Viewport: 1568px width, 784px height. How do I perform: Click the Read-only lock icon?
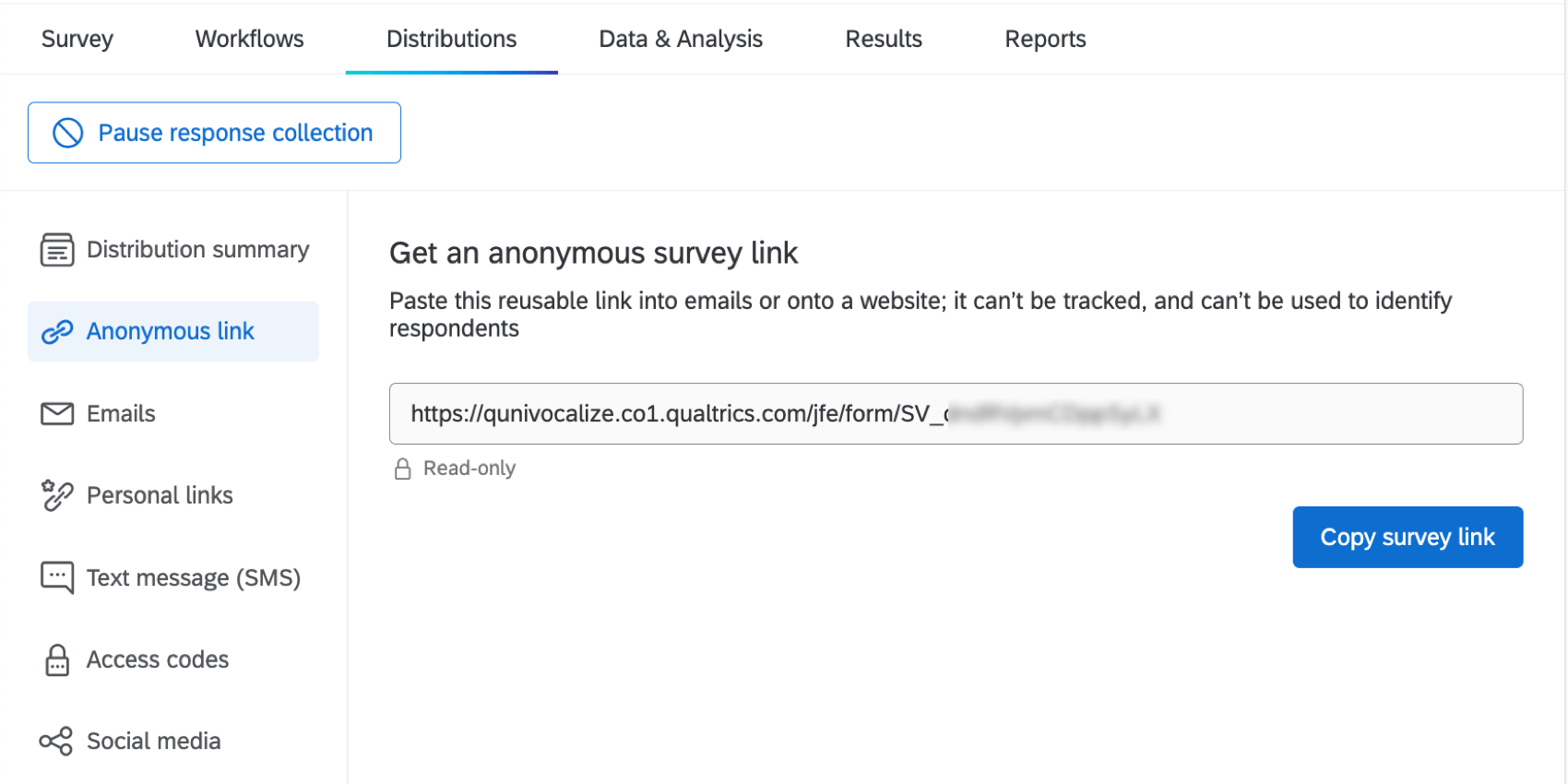point(402,469)
